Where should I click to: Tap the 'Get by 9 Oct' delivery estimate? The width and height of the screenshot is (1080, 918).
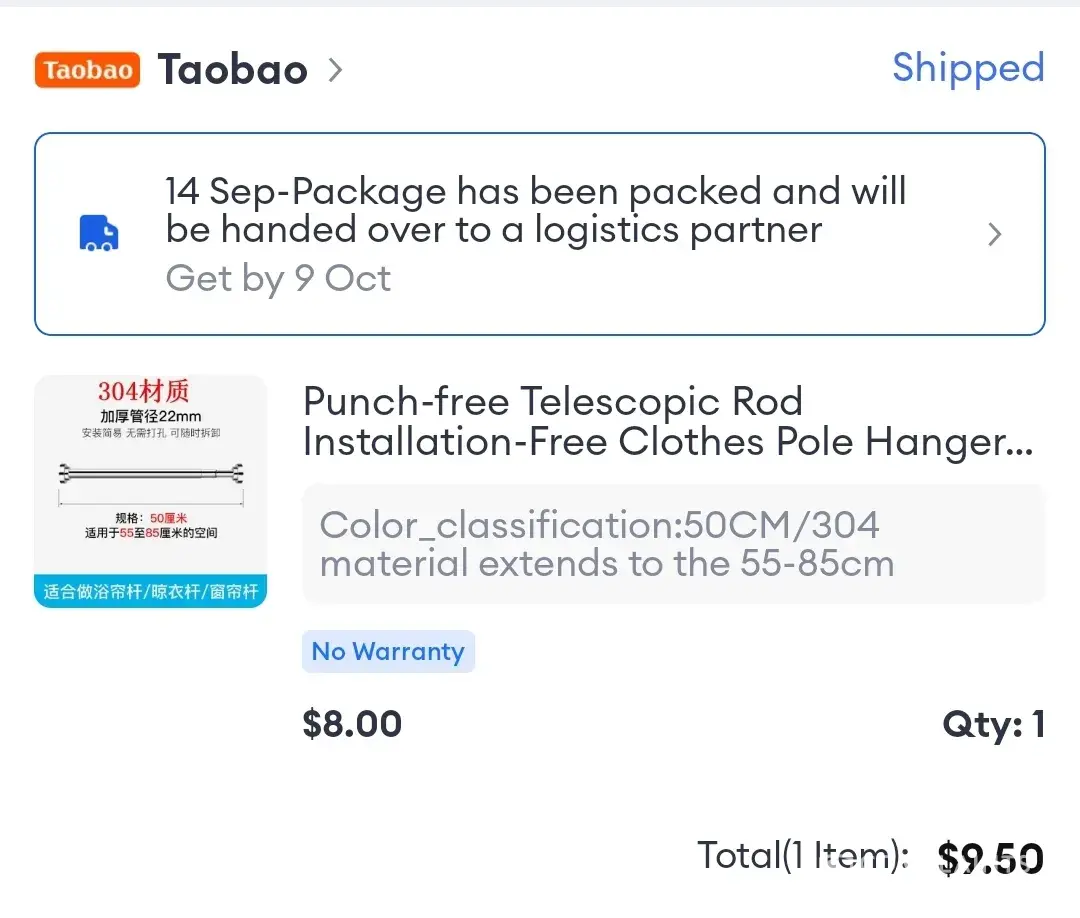click(278, 278)
